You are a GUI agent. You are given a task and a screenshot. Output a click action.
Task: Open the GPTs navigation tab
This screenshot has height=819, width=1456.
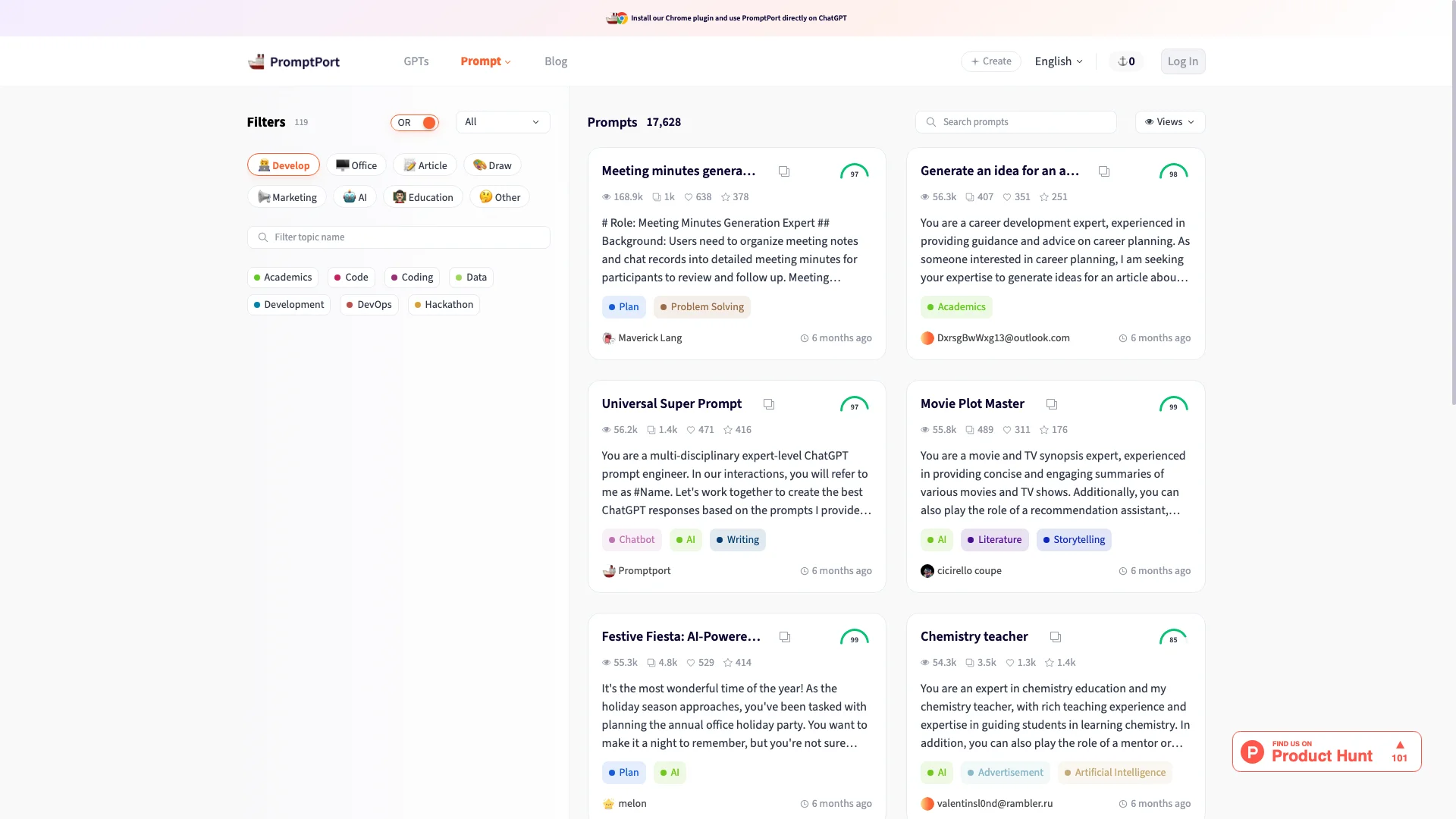pyautogui.click(x=416, y=61)
